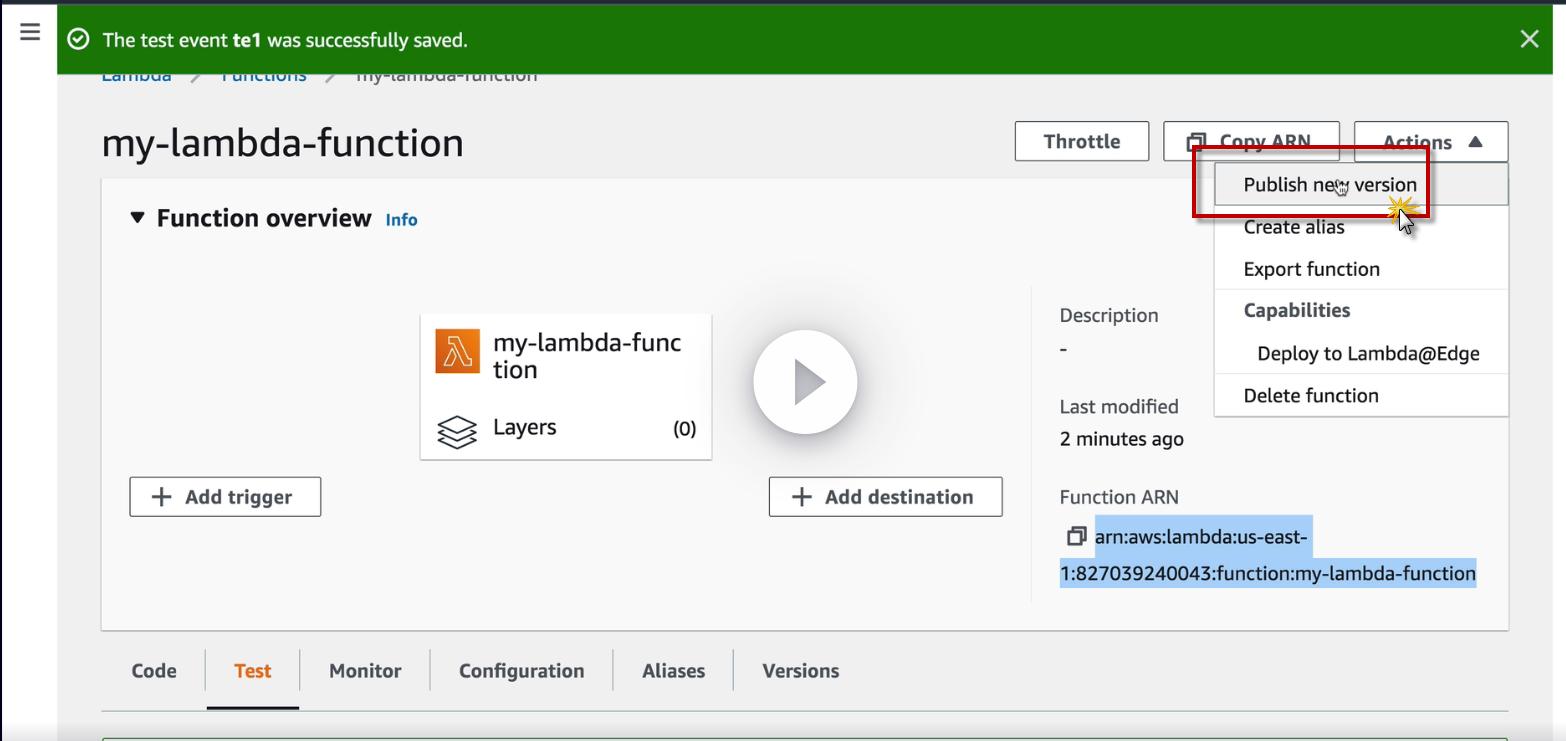Click the video play button overlay
This screenshot has width=1566, height=741.
pyautogui.click(x=805, y=382)
